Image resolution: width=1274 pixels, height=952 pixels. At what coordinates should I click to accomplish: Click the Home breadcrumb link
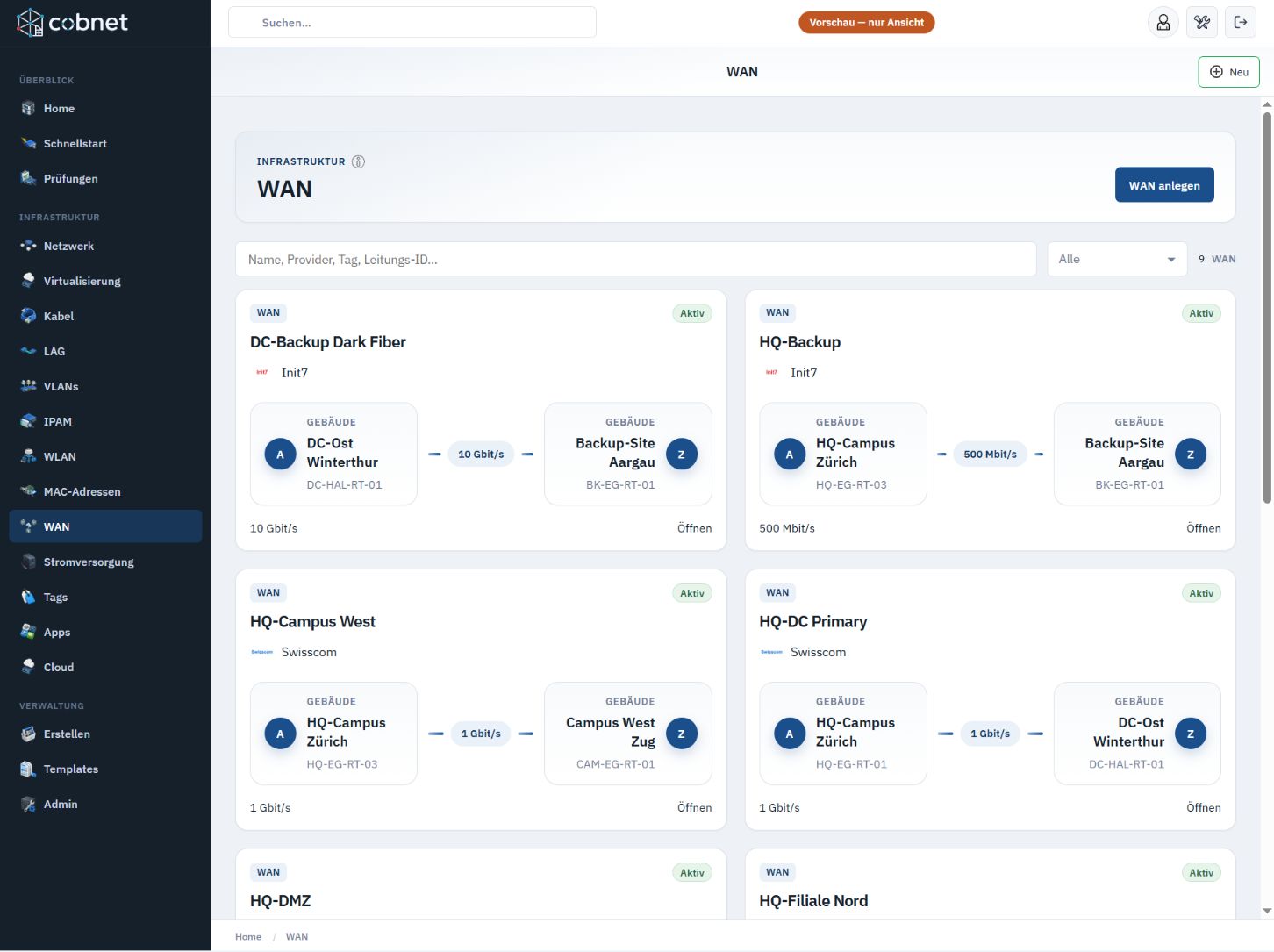[248, 937]
